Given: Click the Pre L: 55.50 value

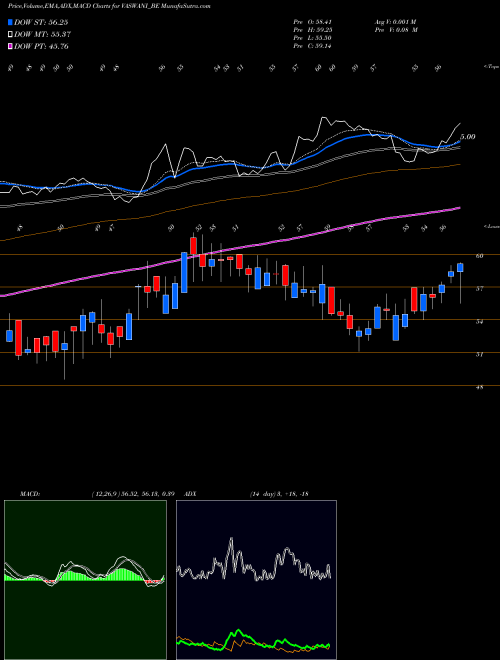Looking at the screenshot, I should click(313, 38).
